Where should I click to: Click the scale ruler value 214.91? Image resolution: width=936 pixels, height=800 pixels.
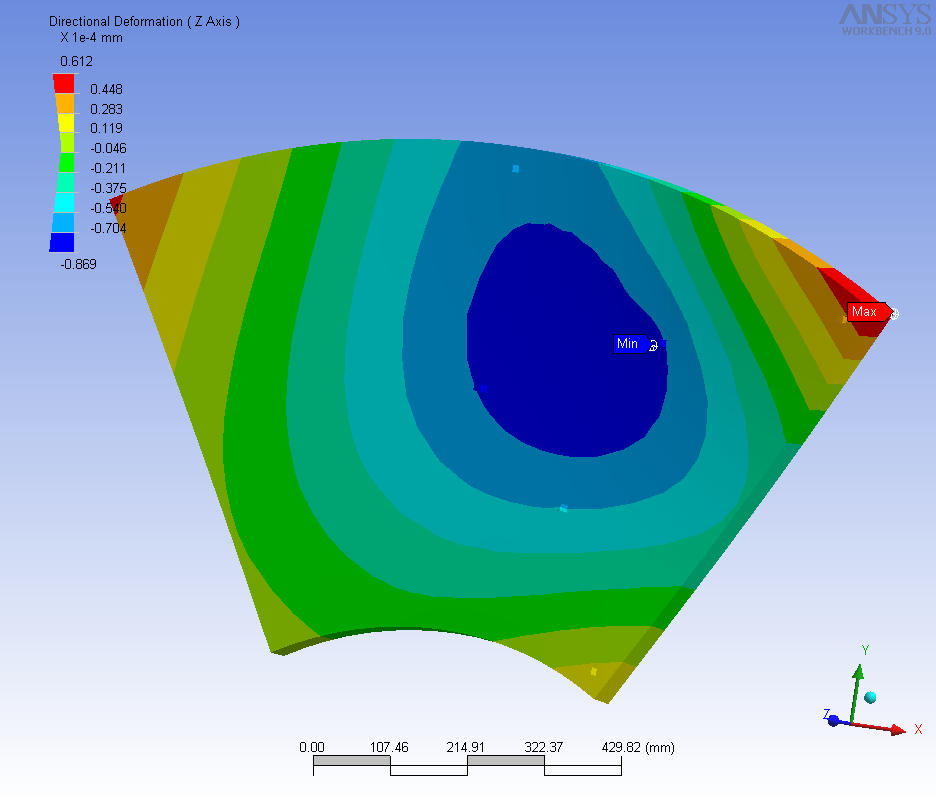coord(466,747)
